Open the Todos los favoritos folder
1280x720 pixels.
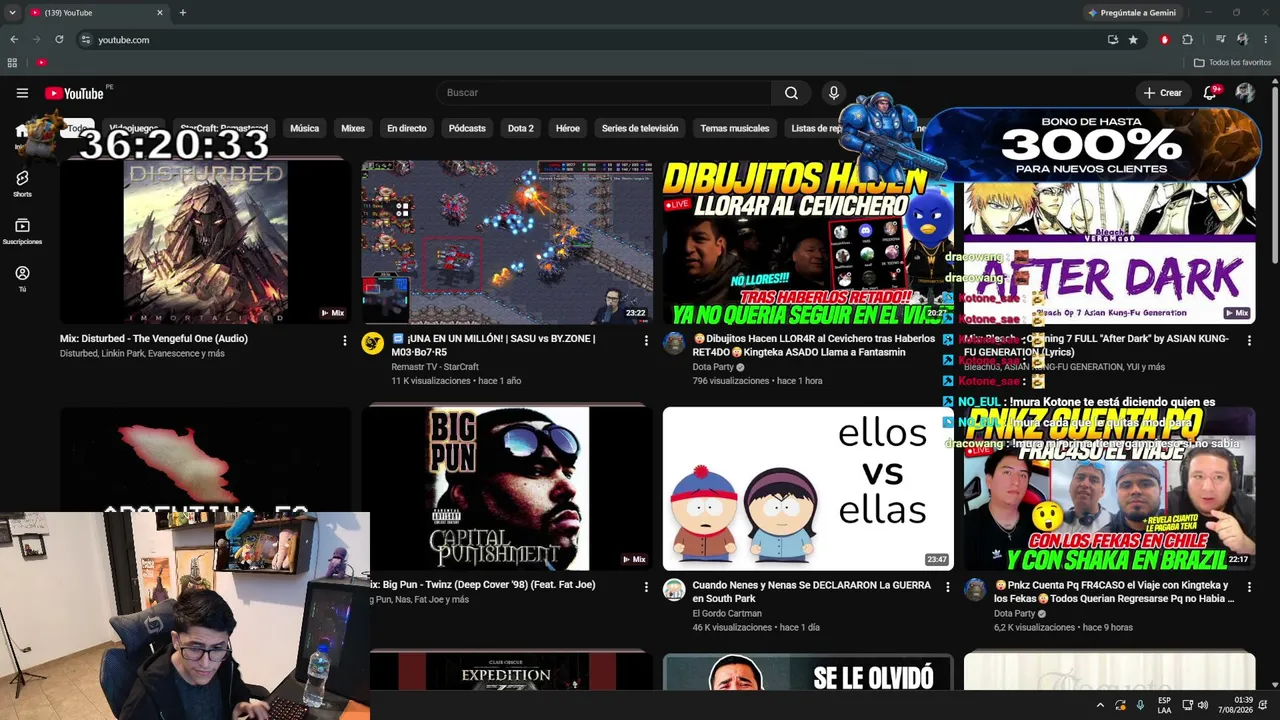[1233, 62]
